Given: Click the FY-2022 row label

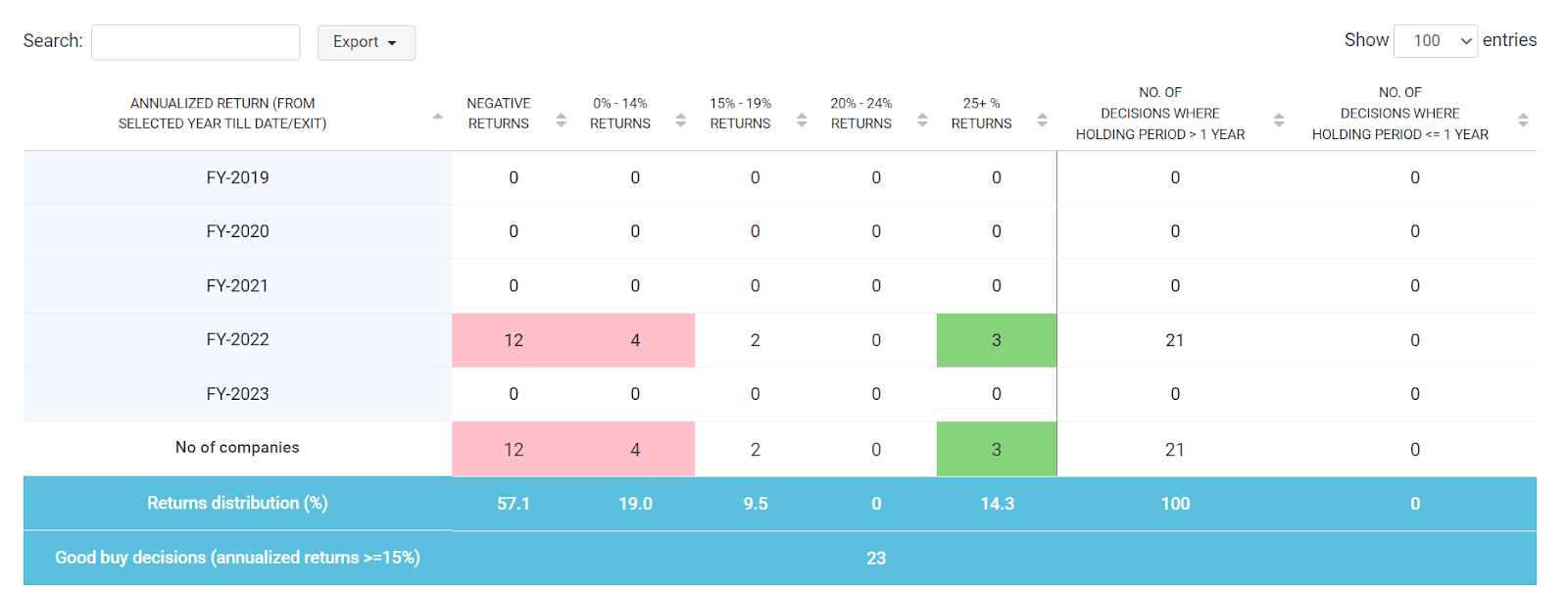Looking at the screenshot, I should [x=237, y=340].
